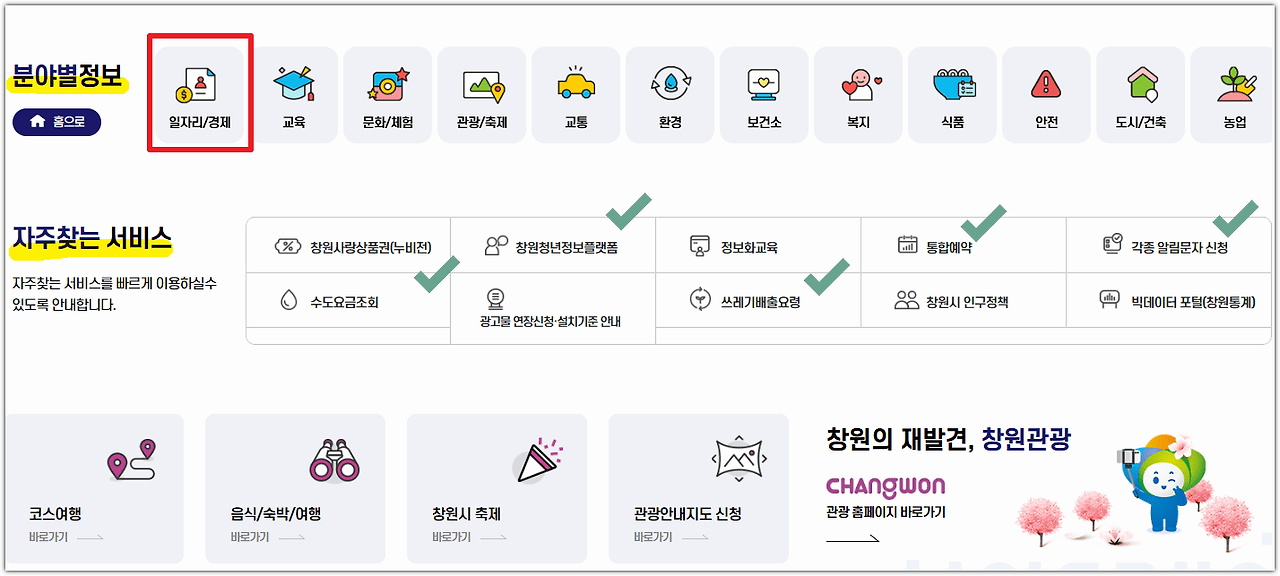Open the 교통 category icon

[x=575, y=95]
